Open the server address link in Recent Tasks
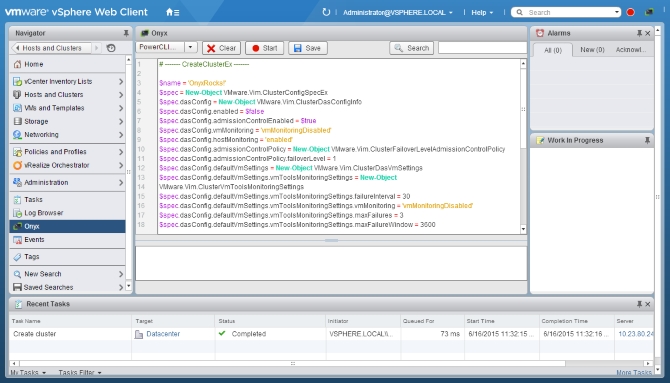This screenshot has width=670, height=383. pyautogui.click(x=635, y=334)
